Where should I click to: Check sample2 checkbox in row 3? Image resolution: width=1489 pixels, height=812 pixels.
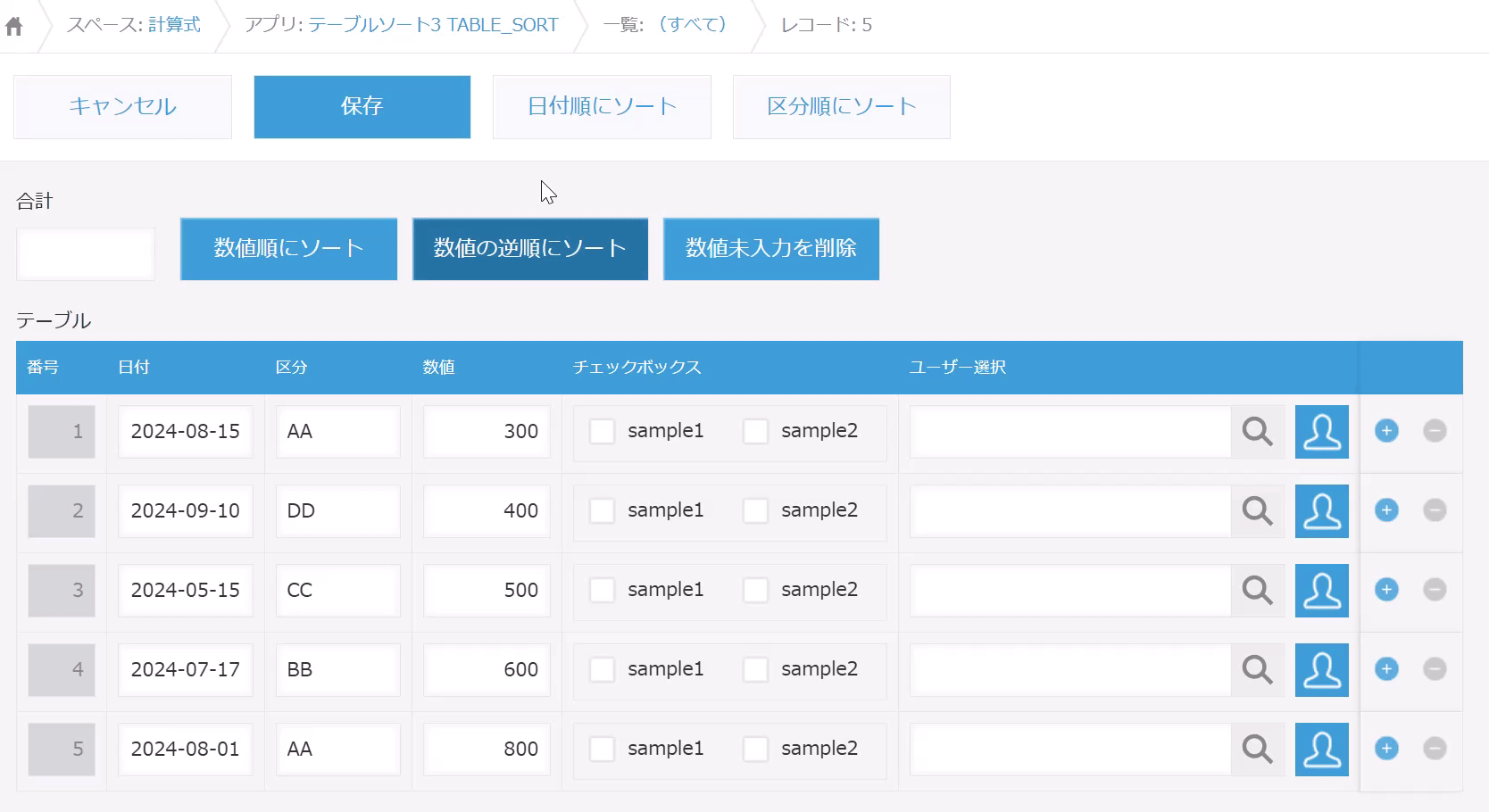[x=756, y=591]
